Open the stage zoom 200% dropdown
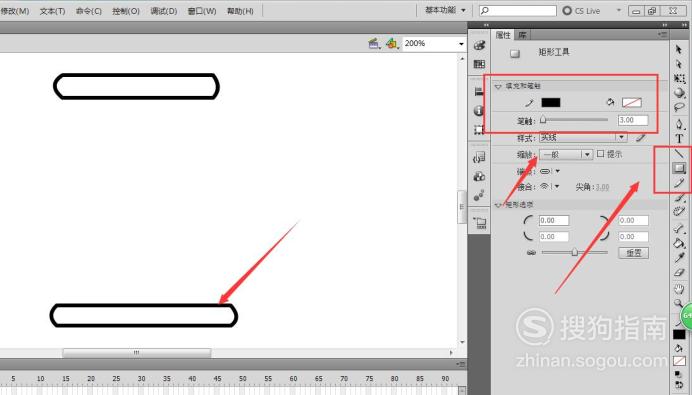 tap(461, 44)
